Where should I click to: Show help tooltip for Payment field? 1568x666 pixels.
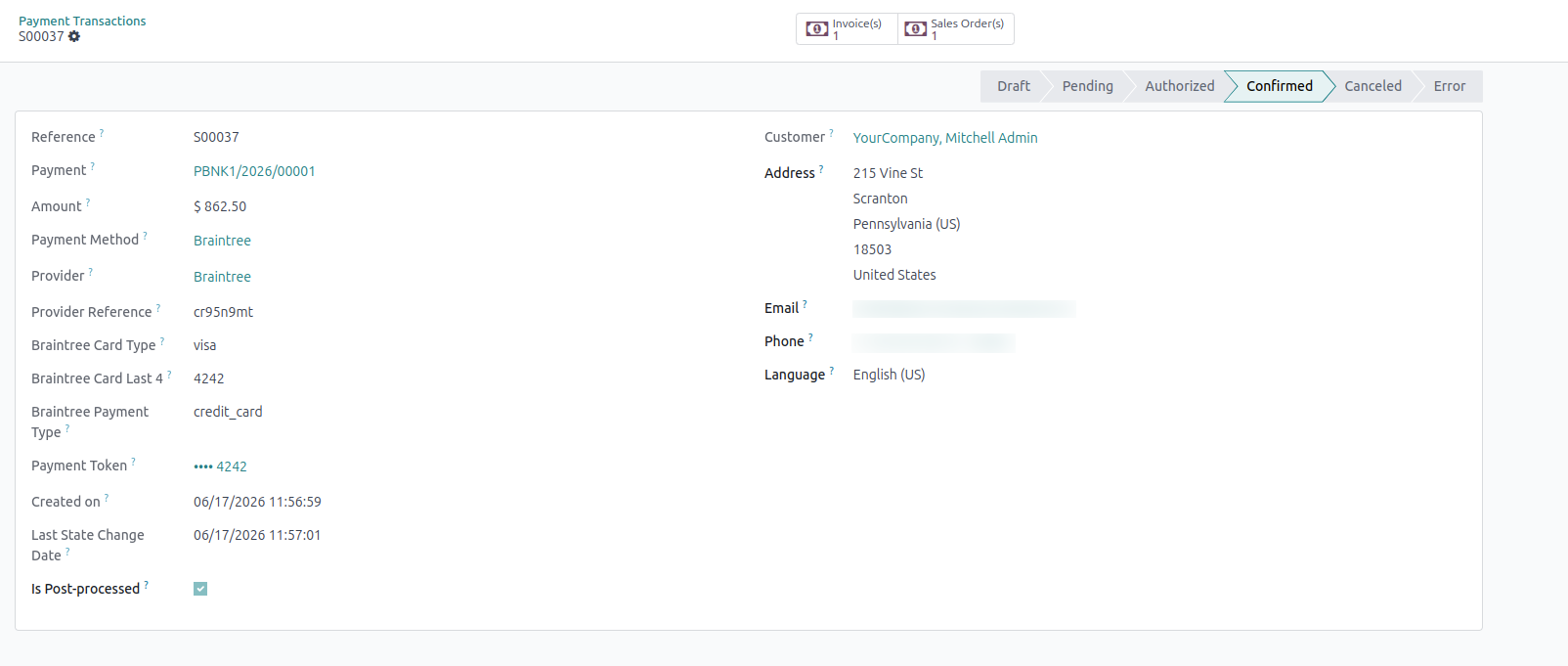pos(93,166)
